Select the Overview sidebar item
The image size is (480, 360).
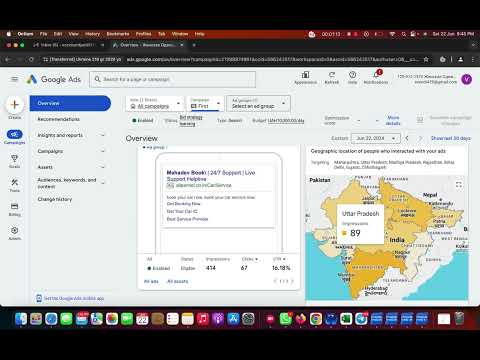(70, 103)
